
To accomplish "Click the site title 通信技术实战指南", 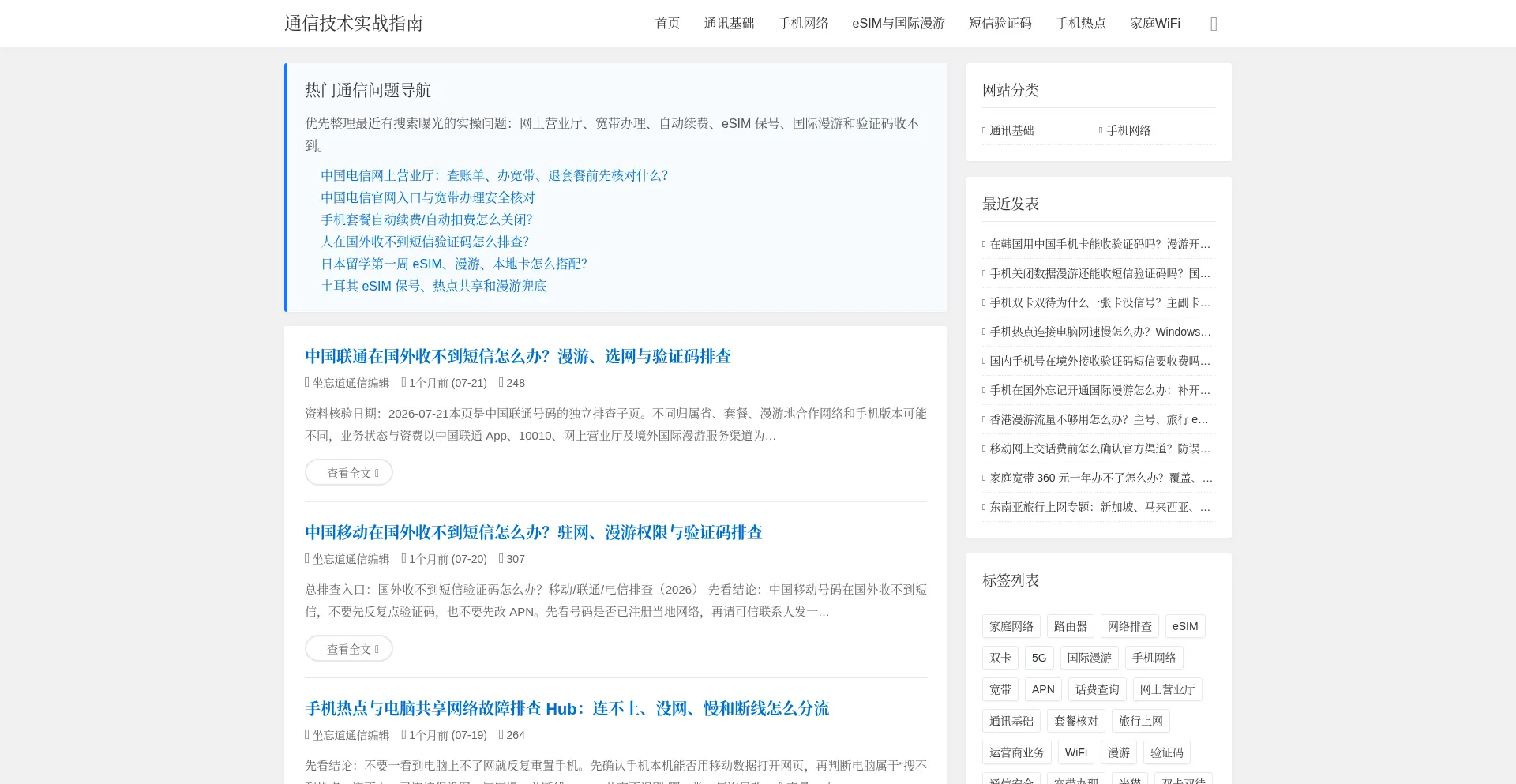I will pyautogui.click(x=354, y=23).
